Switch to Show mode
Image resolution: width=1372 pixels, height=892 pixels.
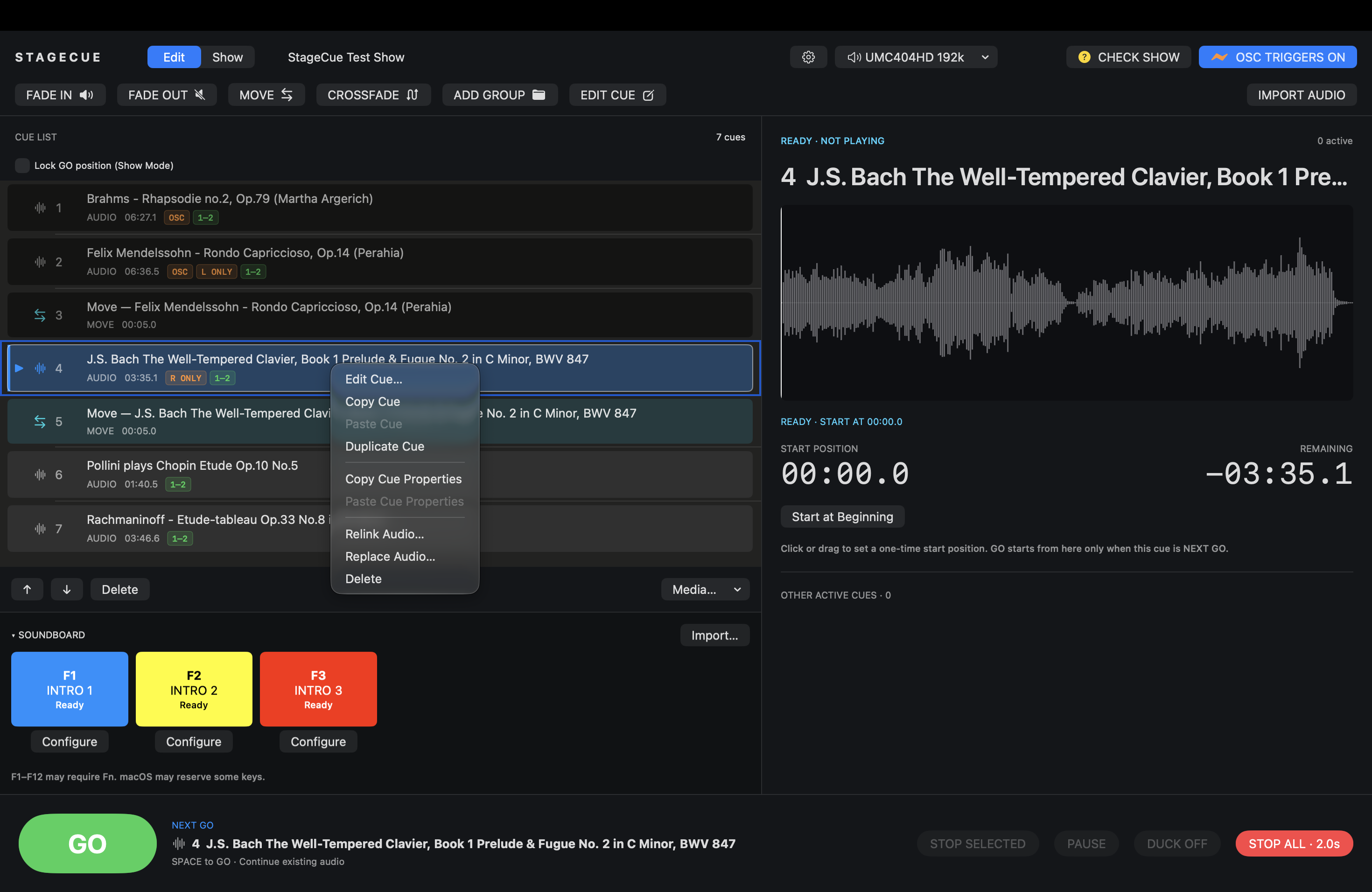228,57
